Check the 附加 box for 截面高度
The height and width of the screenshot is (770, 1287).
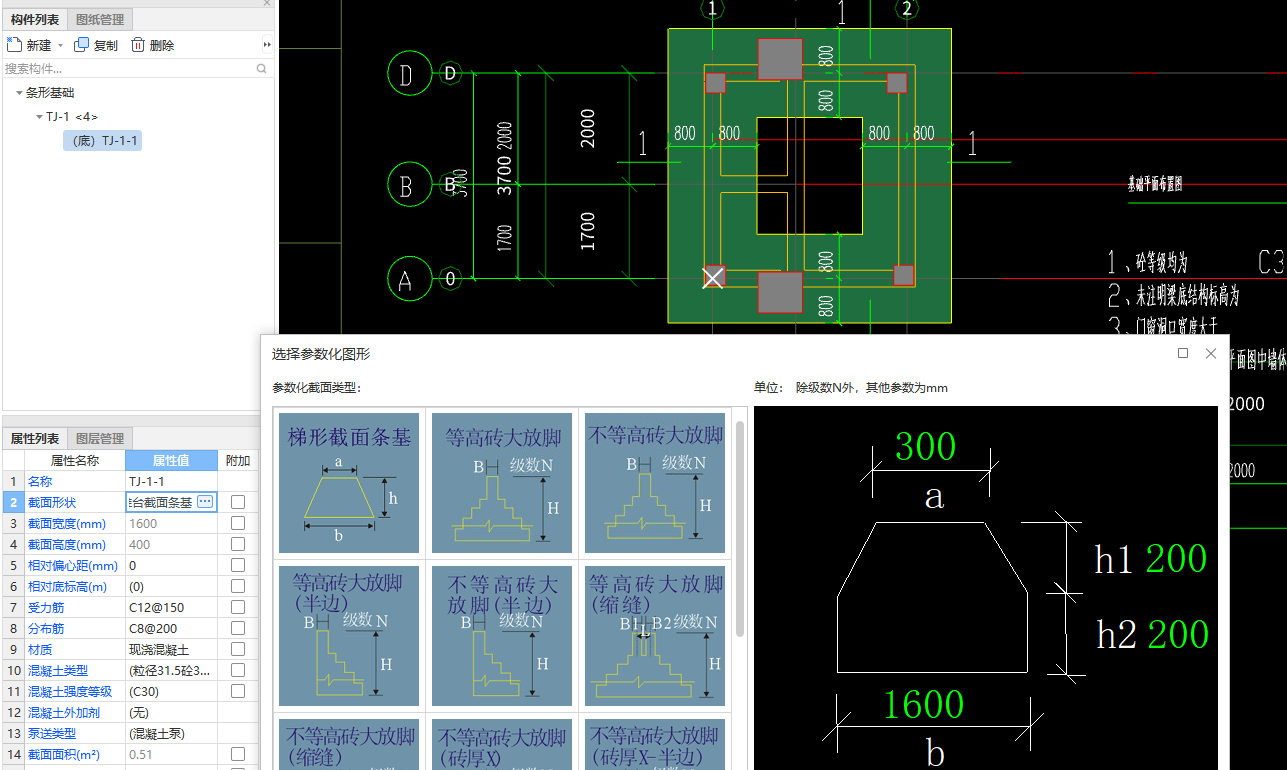(238, 544)
